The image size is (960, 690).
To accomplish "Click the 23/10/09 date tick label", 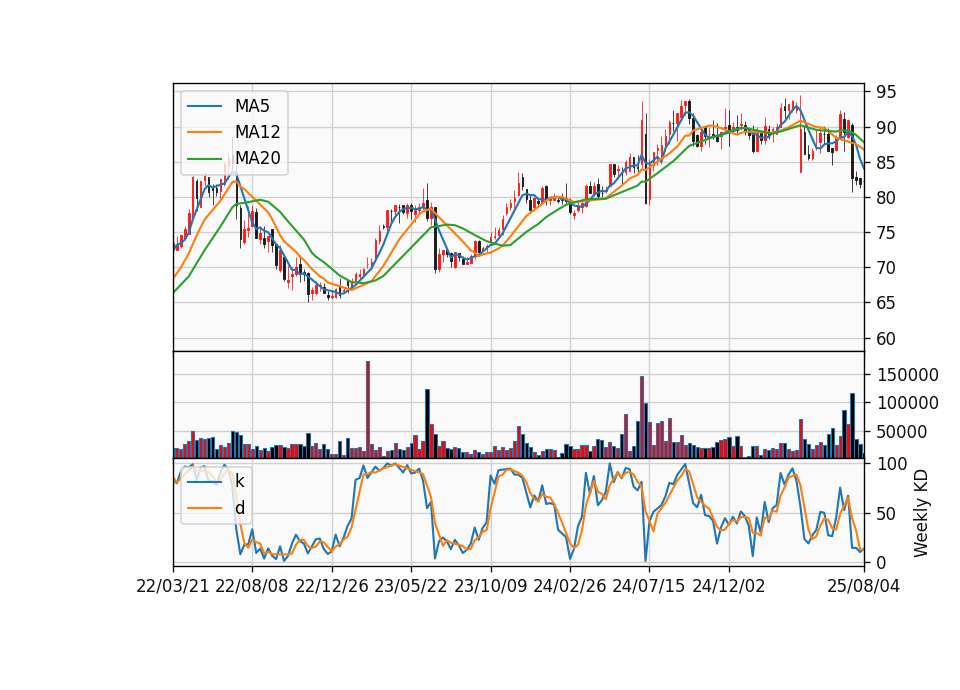I will [490, 586].
